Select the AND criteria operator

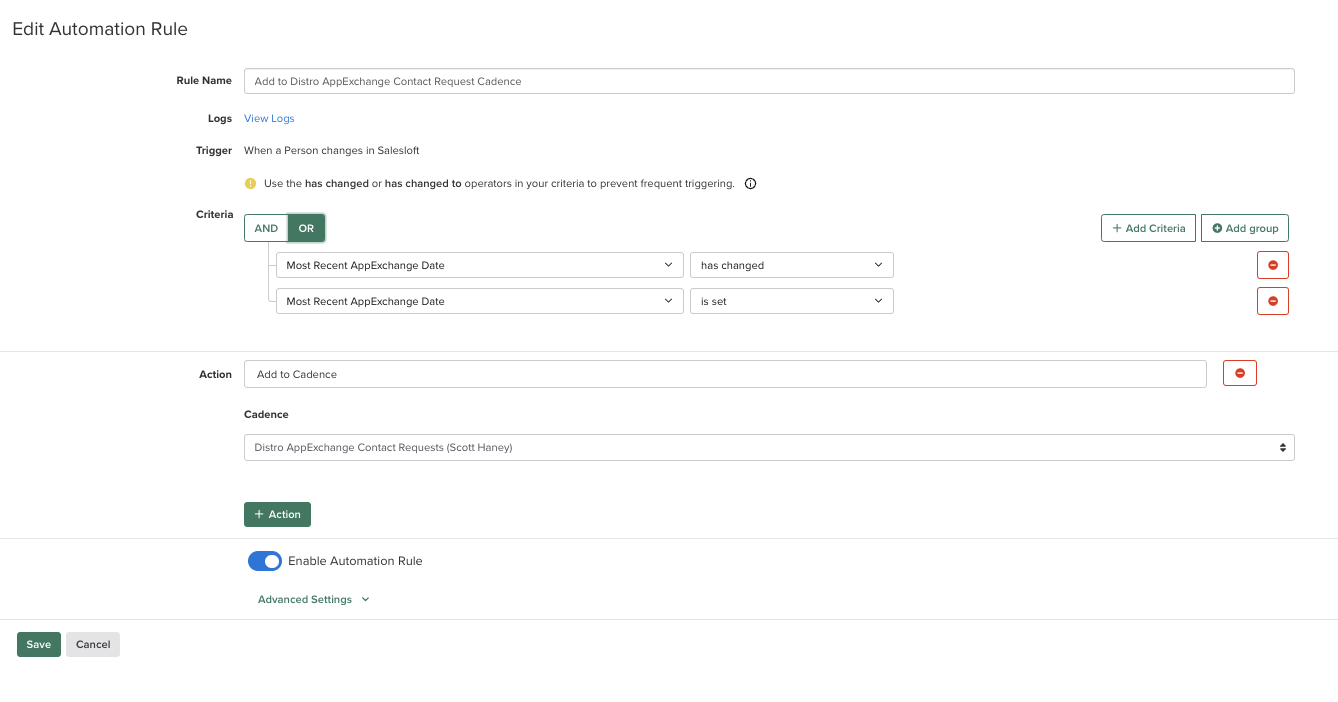coord(266,229)
